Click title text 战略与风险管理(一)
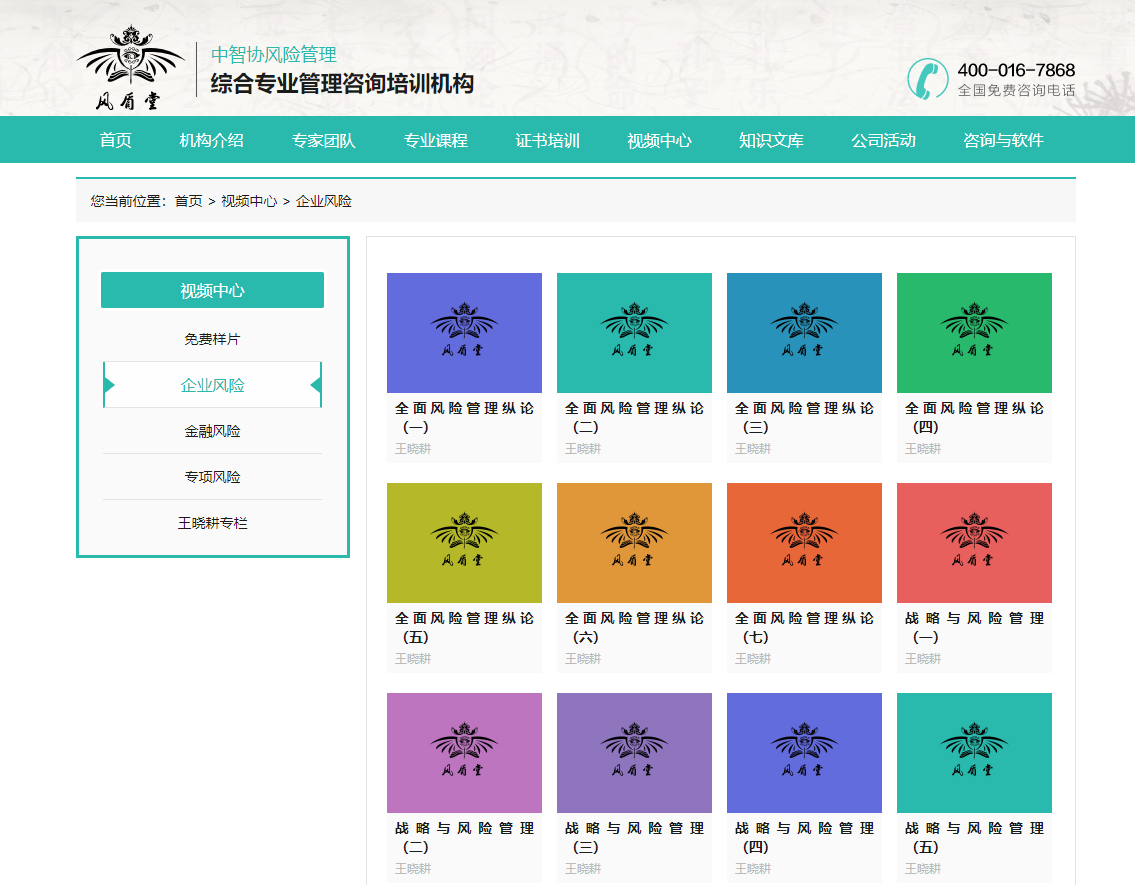Viewport: 1135px width, 885px height. click(x=974, y=627)
